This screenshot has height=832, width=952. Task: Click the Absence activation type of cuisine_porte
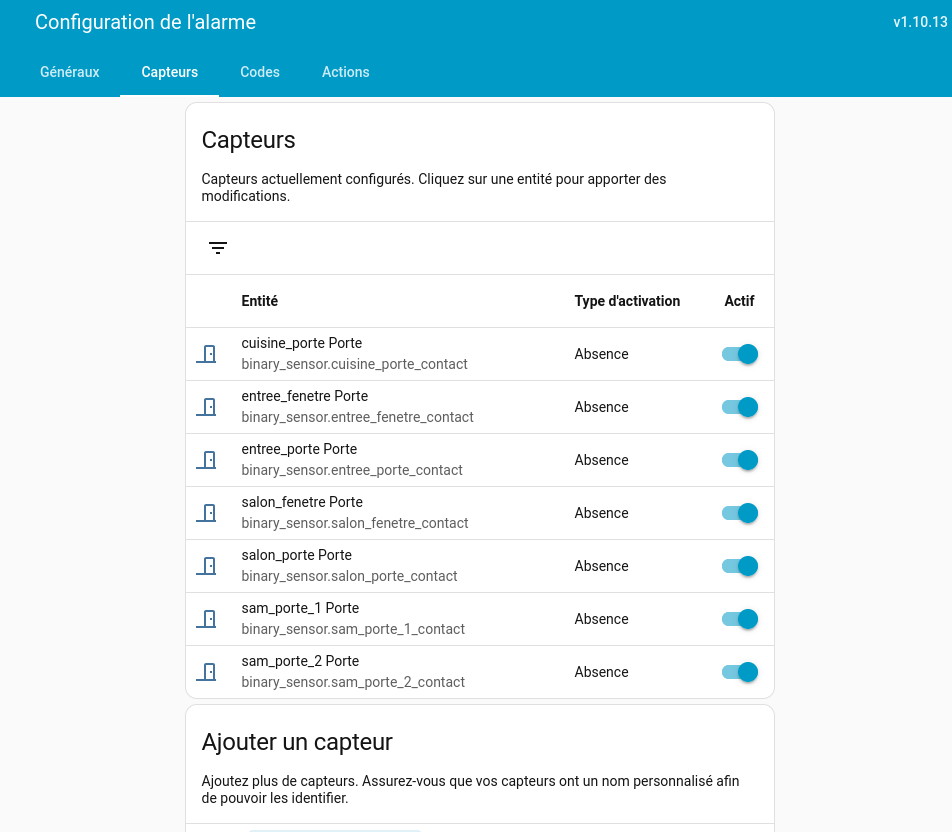coord(601,353)
